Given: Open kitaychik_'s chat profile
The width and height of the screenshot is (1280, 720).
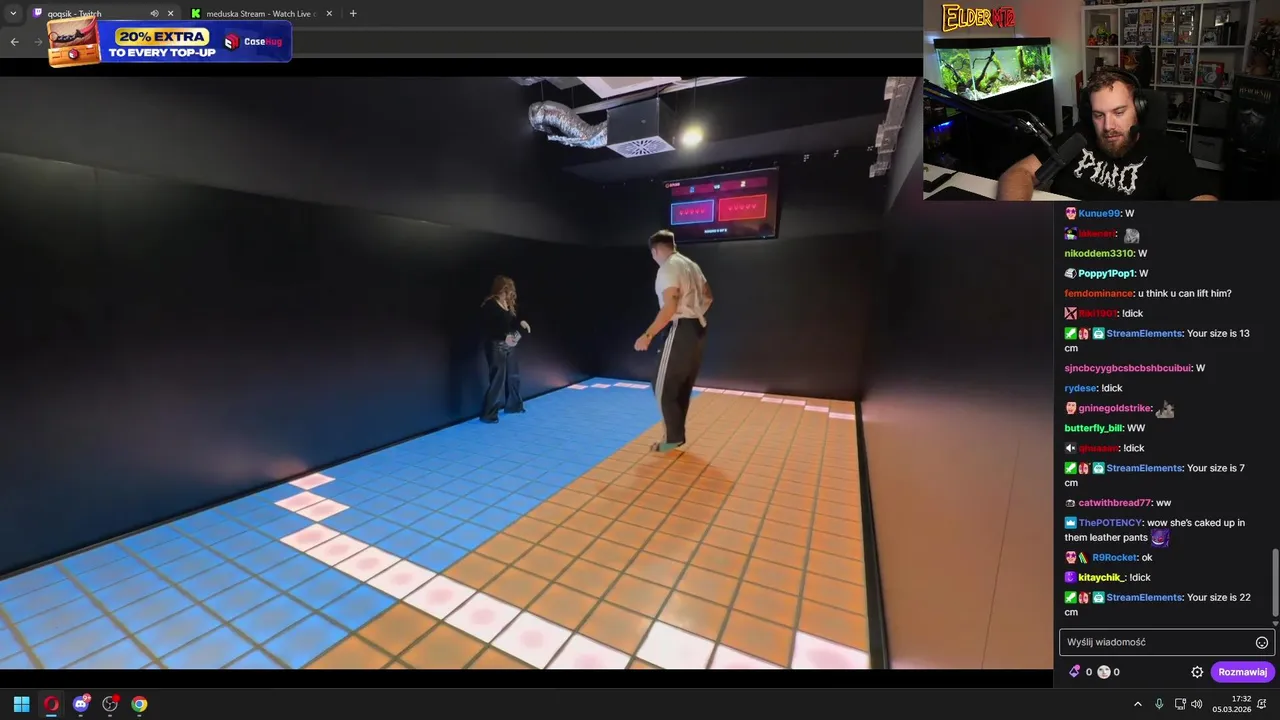Looking at the screenshot, I should 1101,577.
